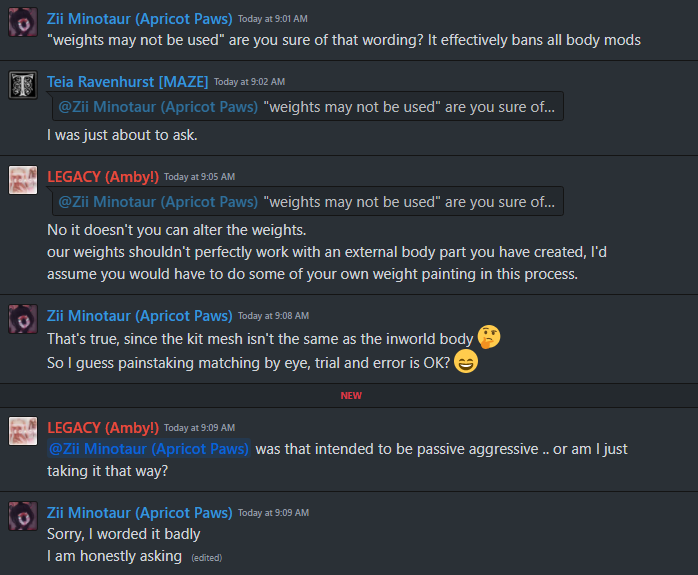Click Zii Minotaur's avatar beside the "Sorry, I worded it badly" message
Image resolution: width=698 pixels, height=575 pixels.
23,516
